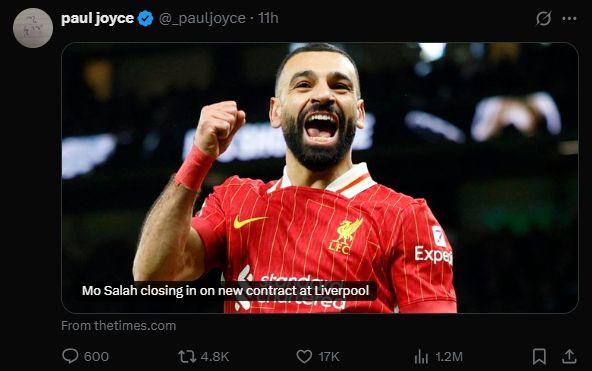
Task: Follow the From thetimes.com source link
Action: (x=119, y=326)
